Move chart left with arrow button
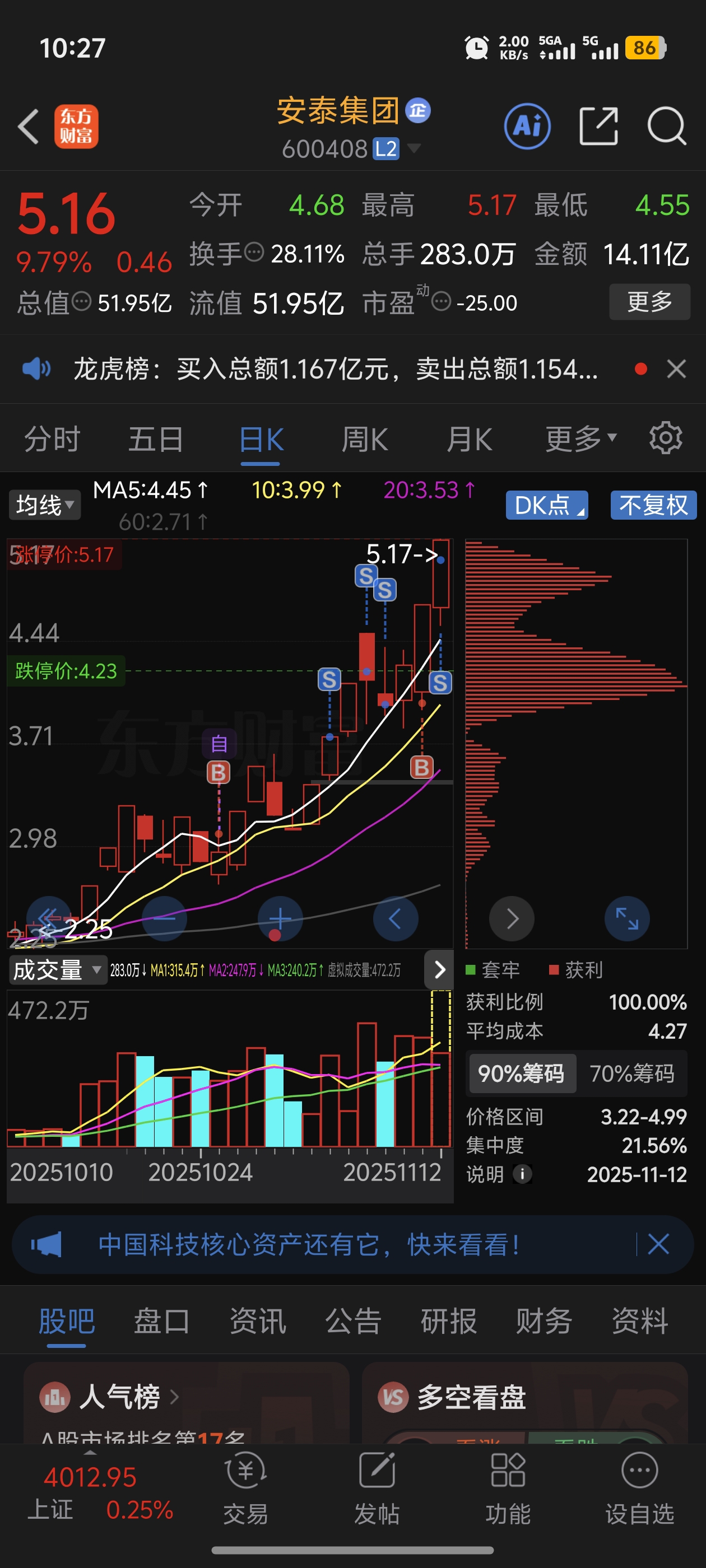 click(x=396, y=918)
